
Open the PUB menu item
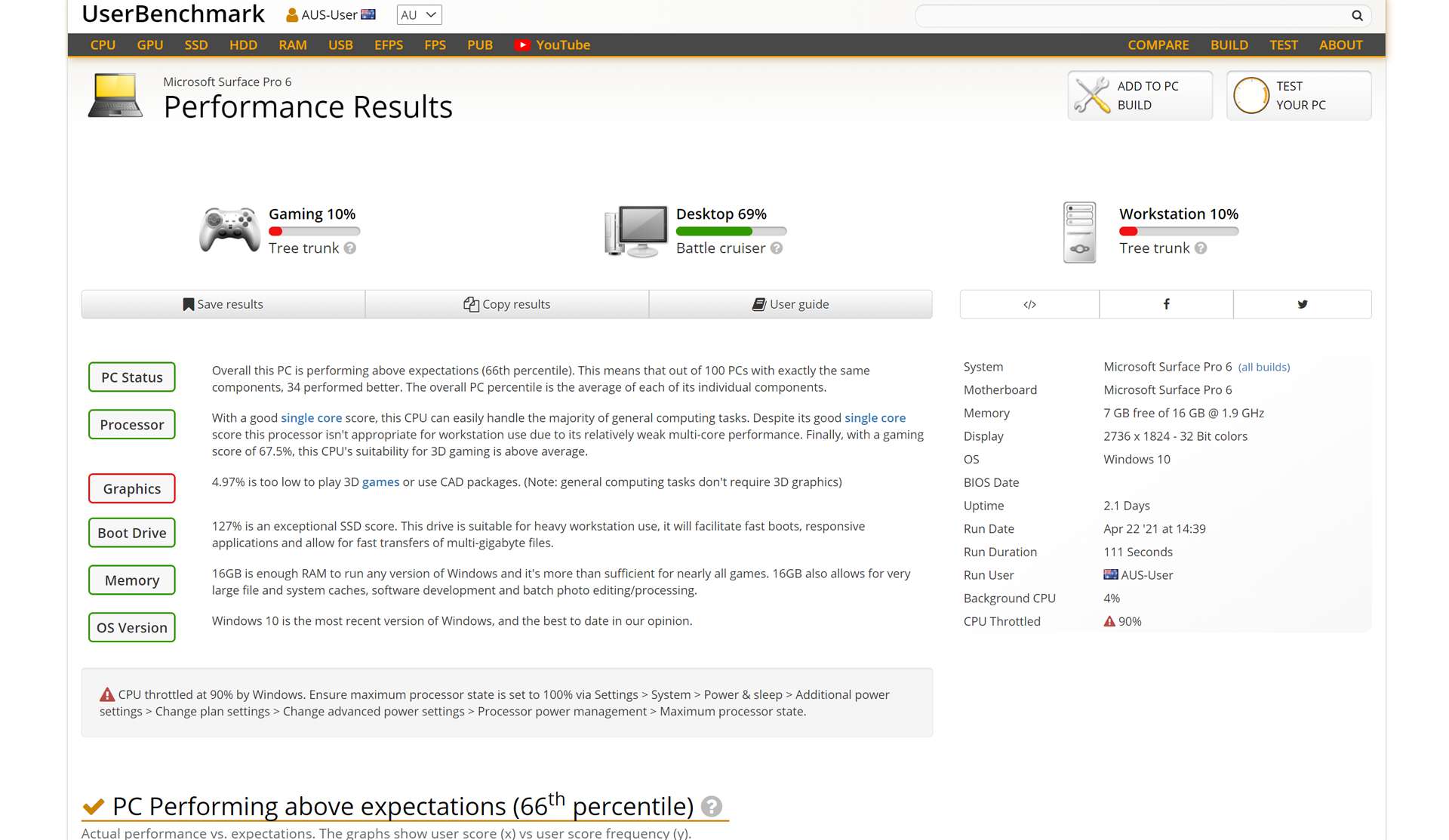pos(480,45)
